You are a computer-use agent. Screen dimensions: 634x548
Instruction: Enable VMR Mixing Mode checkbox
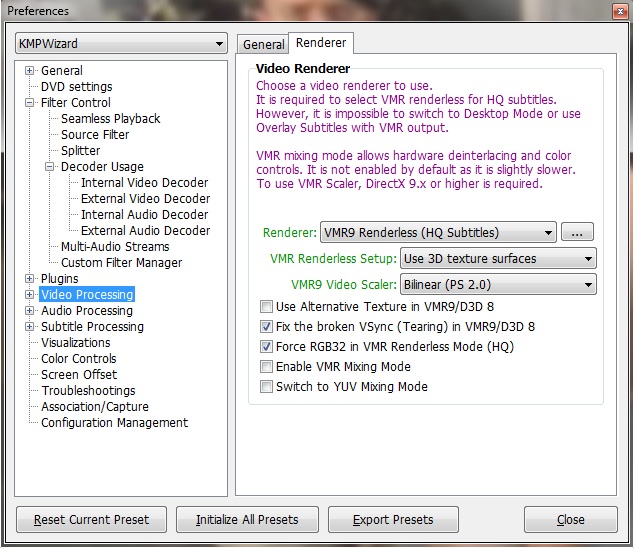(x=266, y=366)
